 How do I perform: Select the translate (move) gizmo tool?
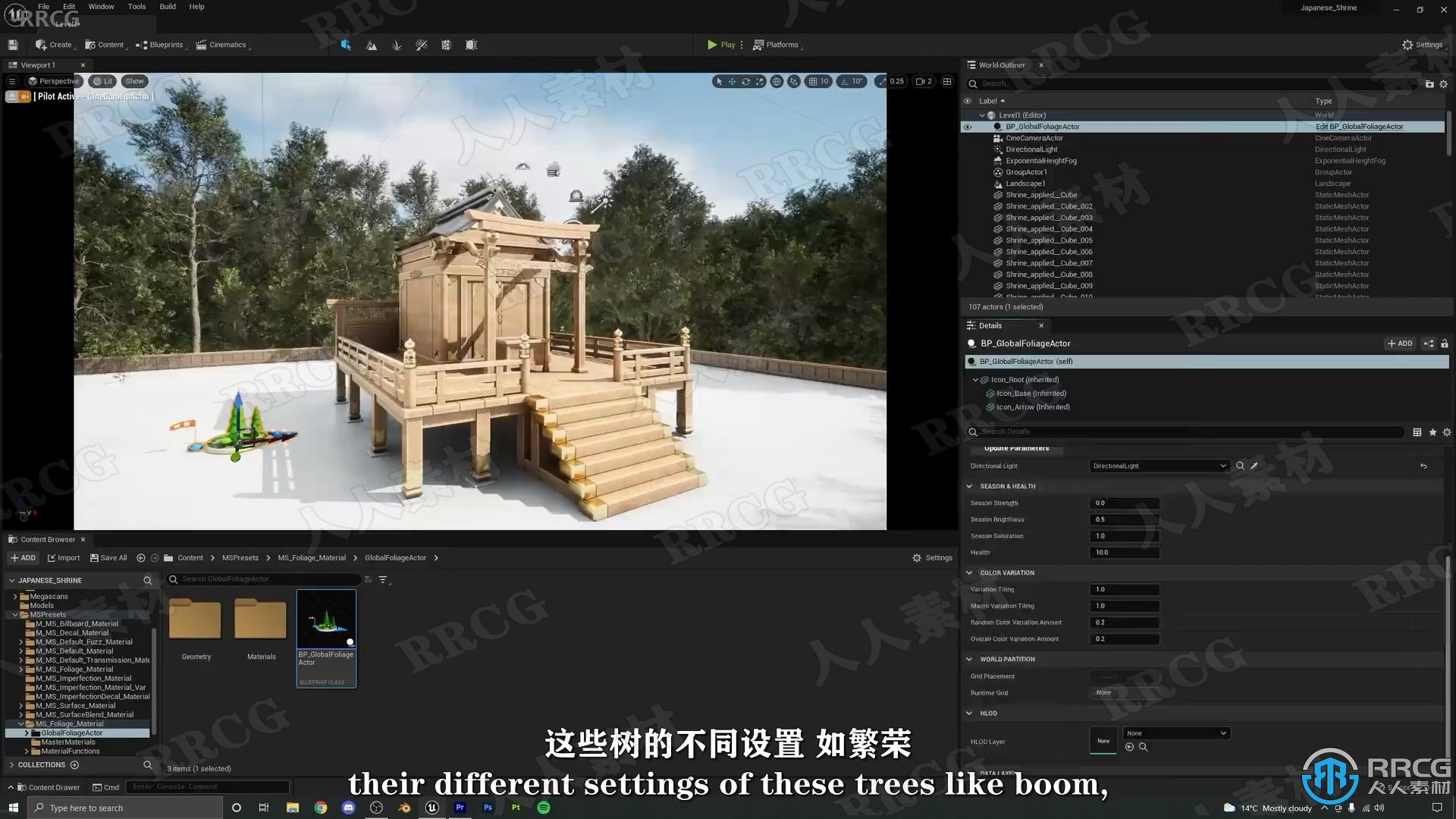pyautogui.click(x=733, y=81)
